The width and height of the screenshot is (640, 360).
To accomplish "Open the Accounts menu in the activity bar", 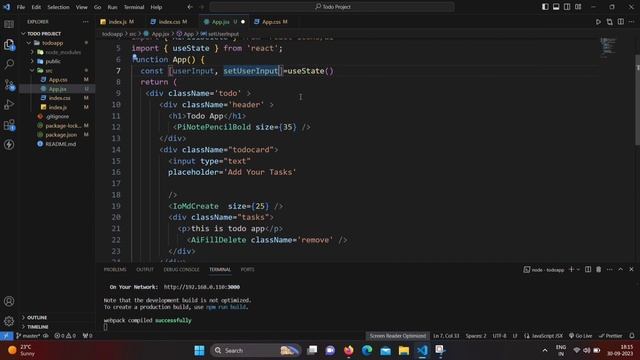I will pos(9,301).
